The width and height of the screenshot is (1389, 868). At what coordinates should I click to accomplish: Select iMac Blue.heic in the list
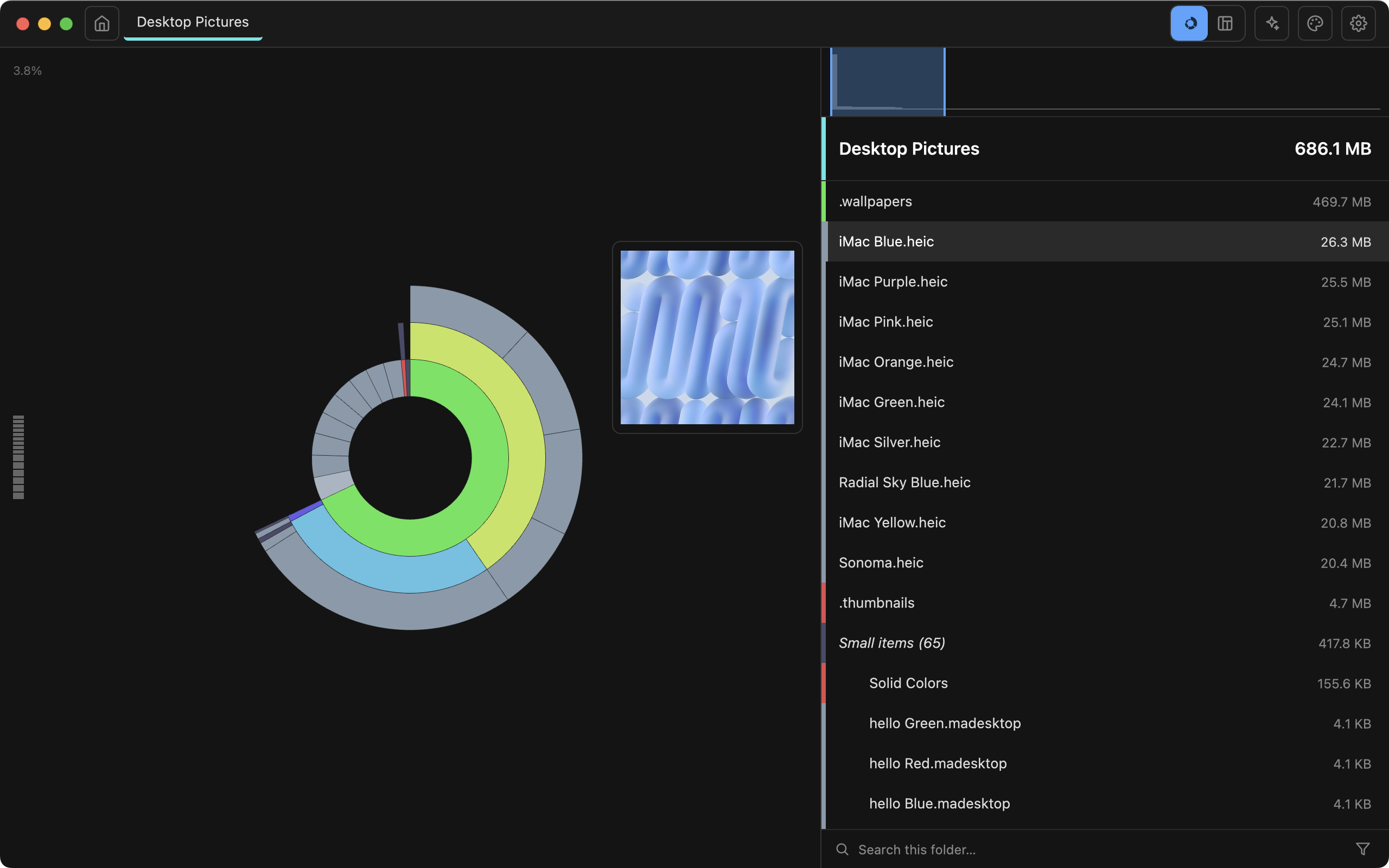coord(1105,242)
